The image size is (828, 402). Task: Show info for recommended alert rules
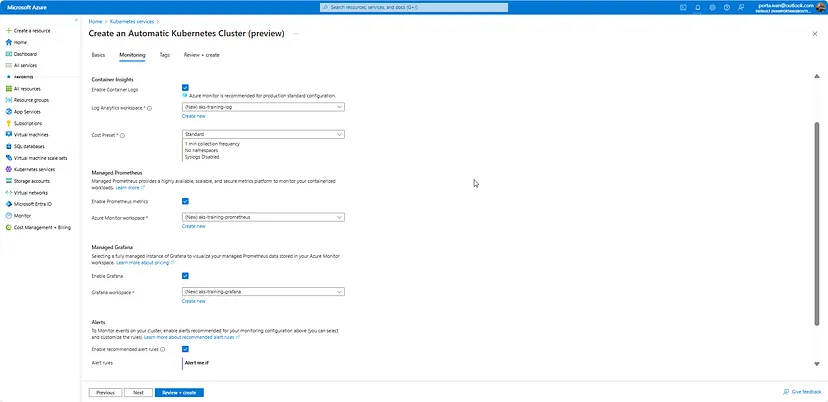(163, 349)
